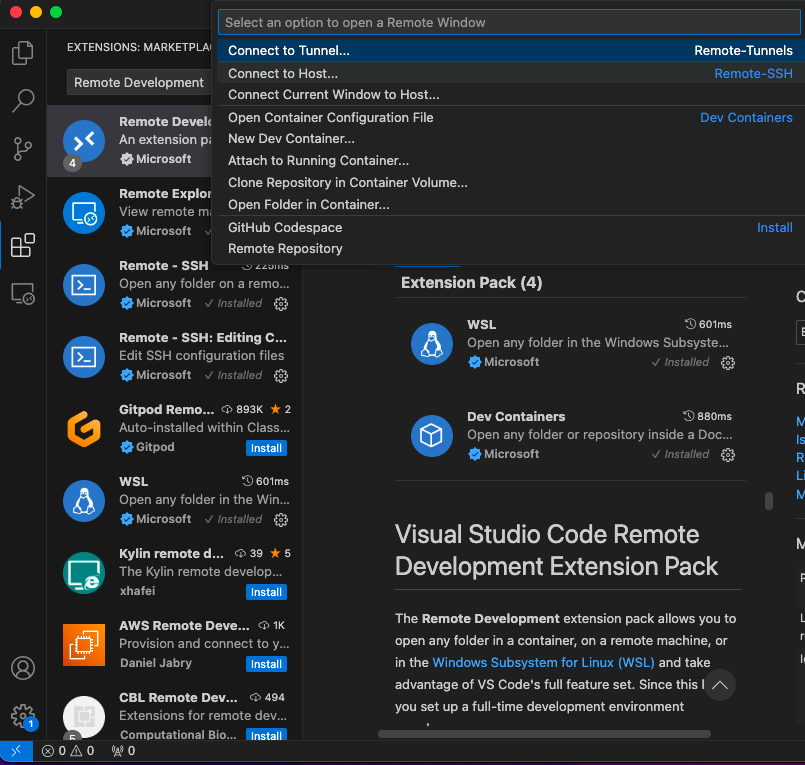Open the Manage gear in activity bar
The image size is (805, 765).
pyautogui.click(x=23, y=716)
